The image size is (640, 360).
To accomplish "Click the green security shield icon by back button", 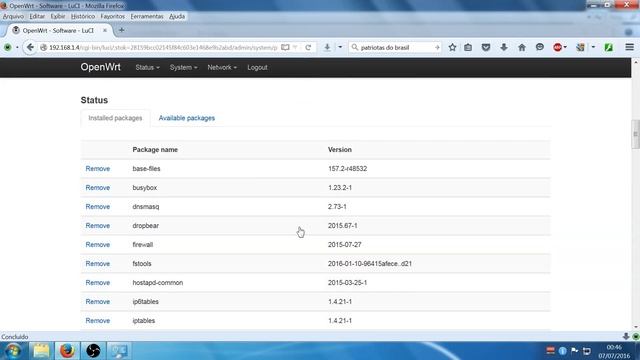I will coord(7,47).
